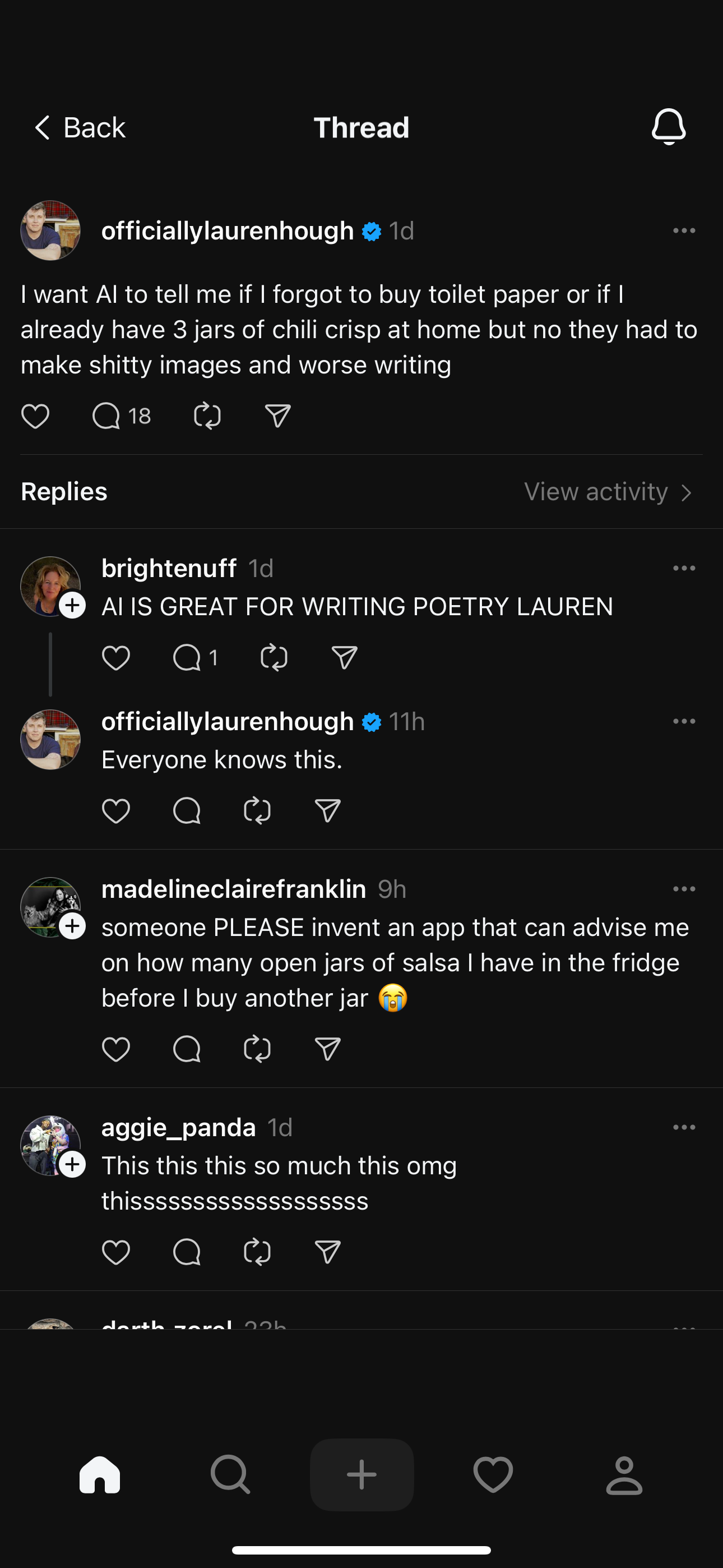Go to Home tab in bottom bar

100,1475
